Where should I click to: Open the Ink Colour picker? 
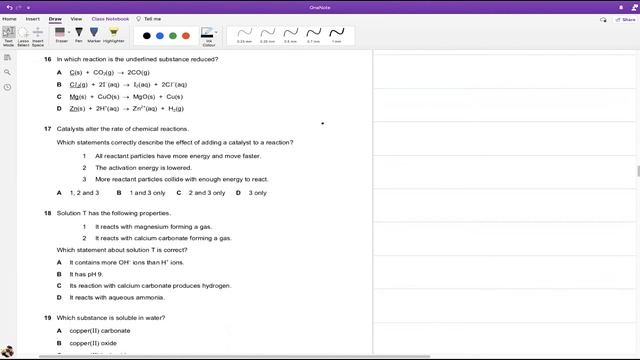209,37
